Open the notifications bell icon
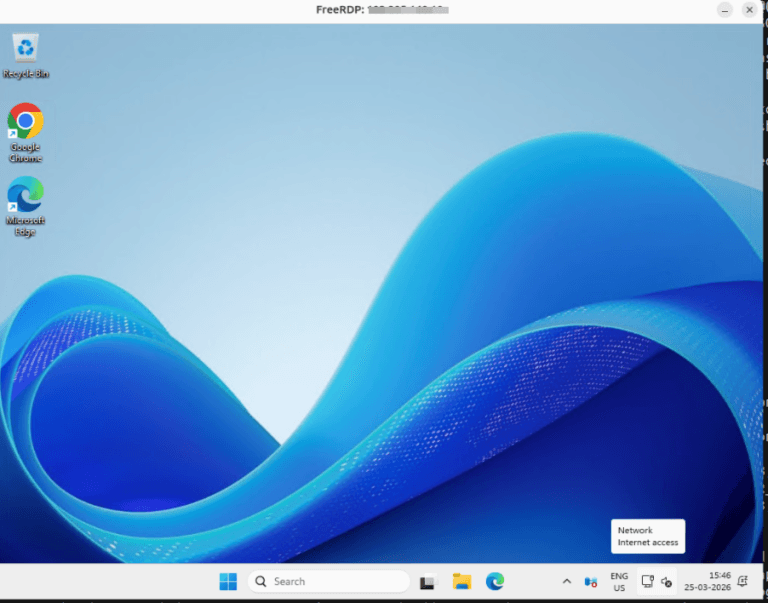The image size is (768, 603). tap(743, 581)
